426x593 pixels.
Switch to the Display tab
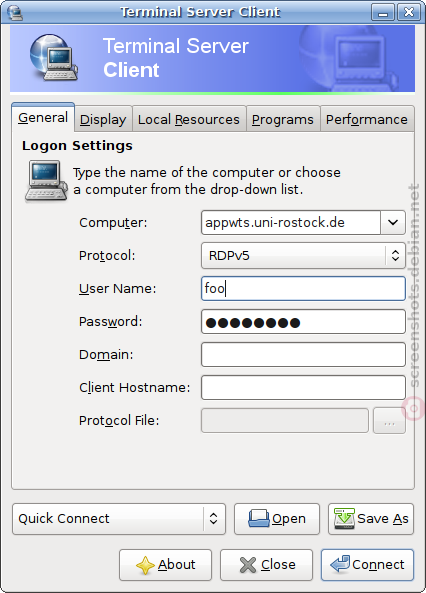(103, 120)
